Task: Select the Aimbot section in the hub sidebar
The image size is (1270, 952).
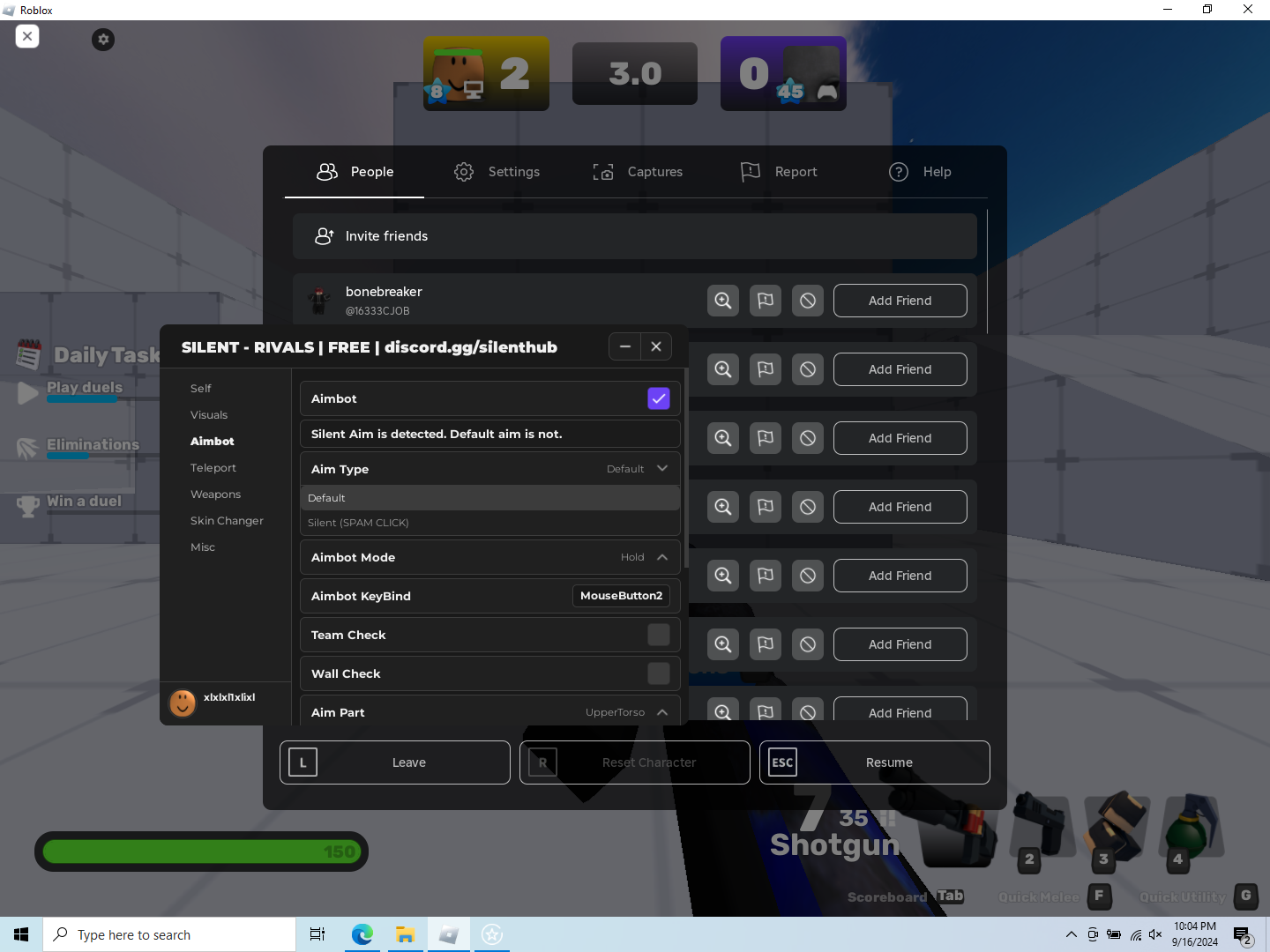Action: (x=213, y=442)
